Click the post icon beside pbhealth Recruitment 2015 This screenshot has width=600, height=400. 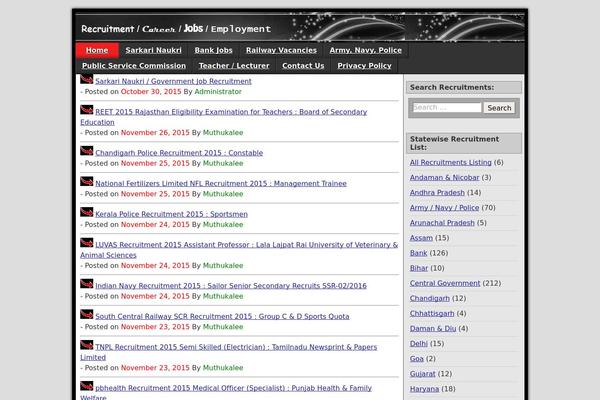pyautogui.click(x=86, y=386)
